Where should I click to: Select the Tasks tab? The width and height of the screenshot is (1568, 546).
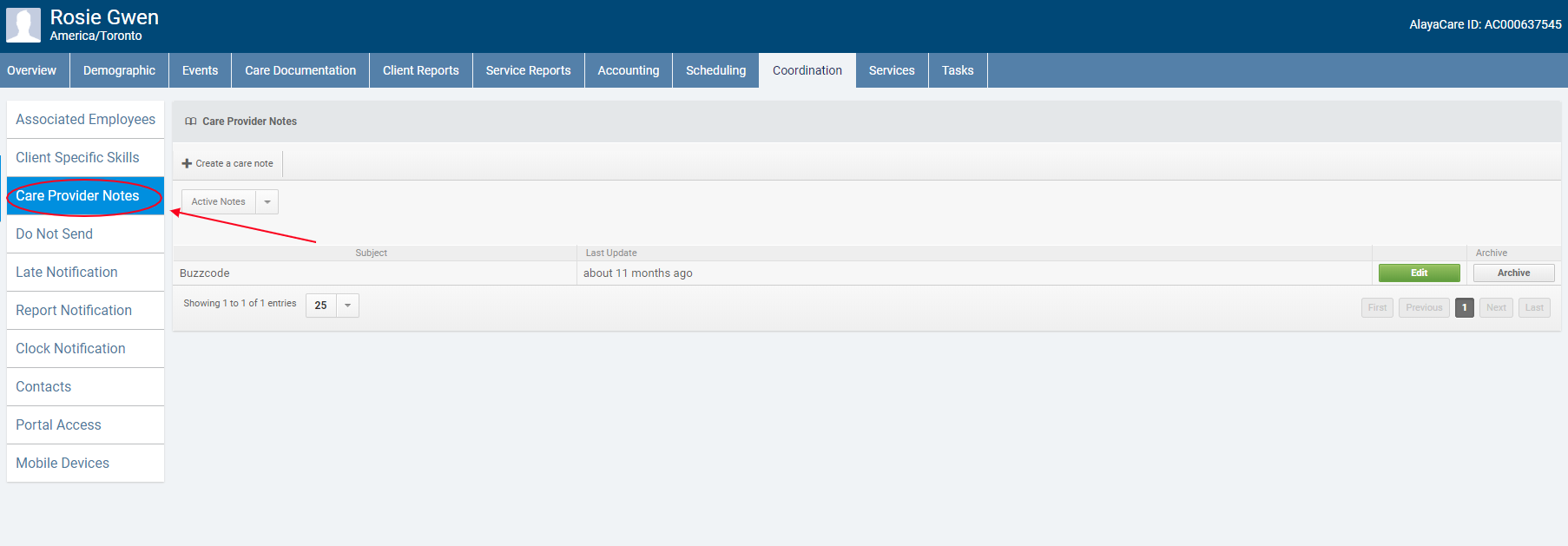(x=958, y=70)
